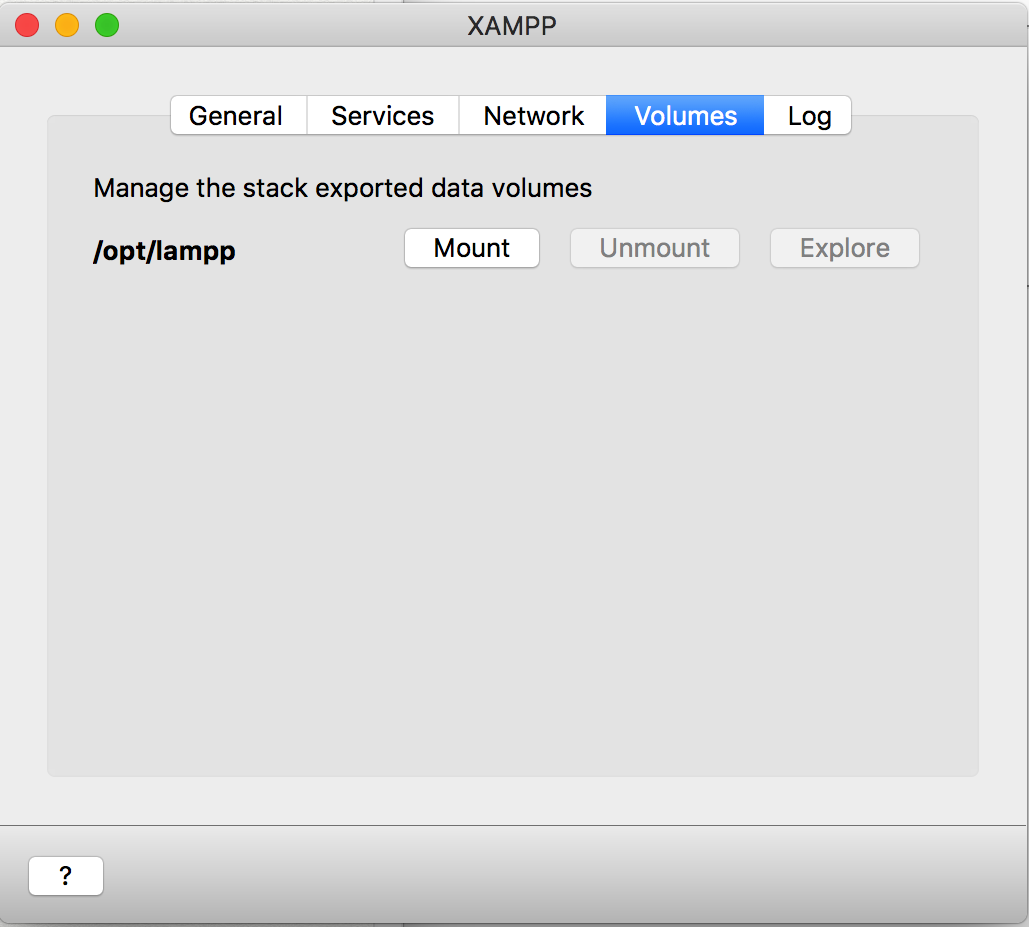This screenshot has height=927, width=1029.
Task: Open General settings of XAMPP
Action: click(238, 115)
